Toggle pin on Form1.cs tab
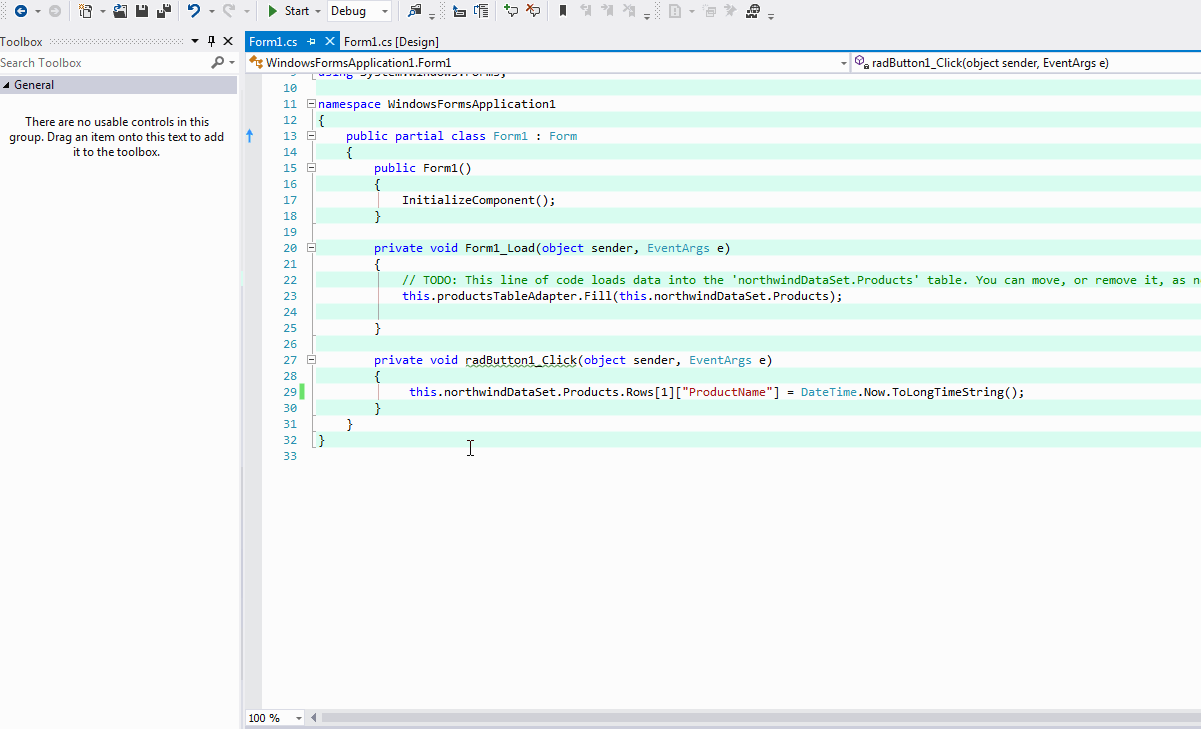 (x=312, y=41)
